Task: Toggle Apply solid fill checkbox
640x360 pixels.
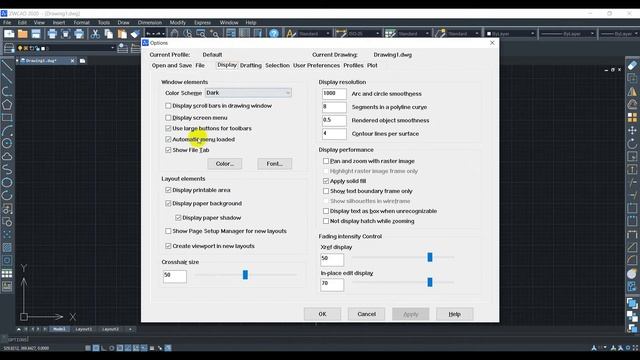Action: (x=326, y=181)
